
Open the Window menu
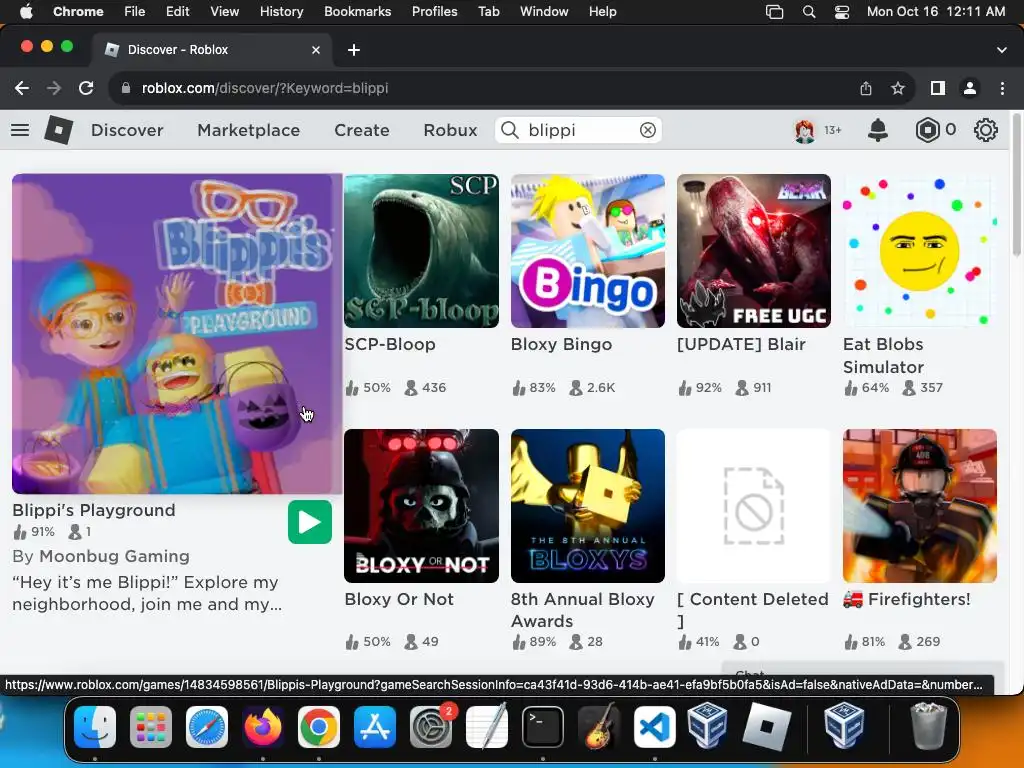(544, 11)
